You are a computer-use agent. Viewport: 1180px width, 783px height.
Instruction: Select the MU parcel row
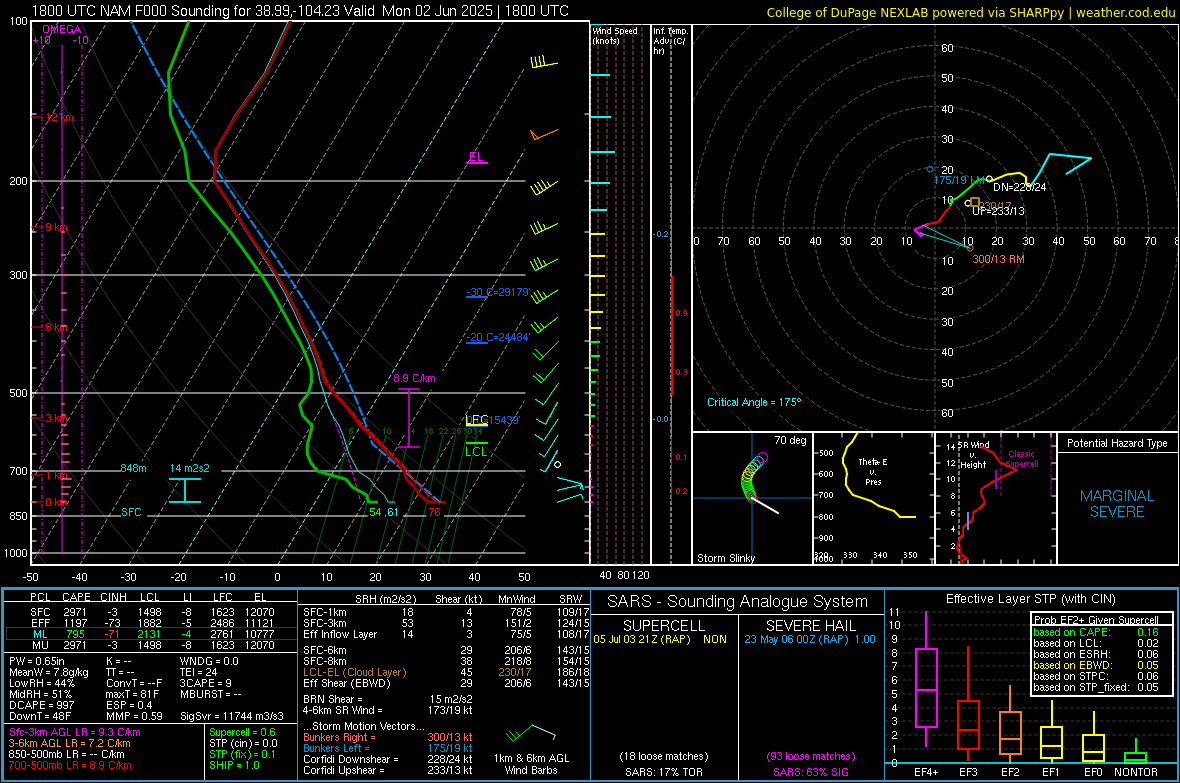tap(153, 644)
